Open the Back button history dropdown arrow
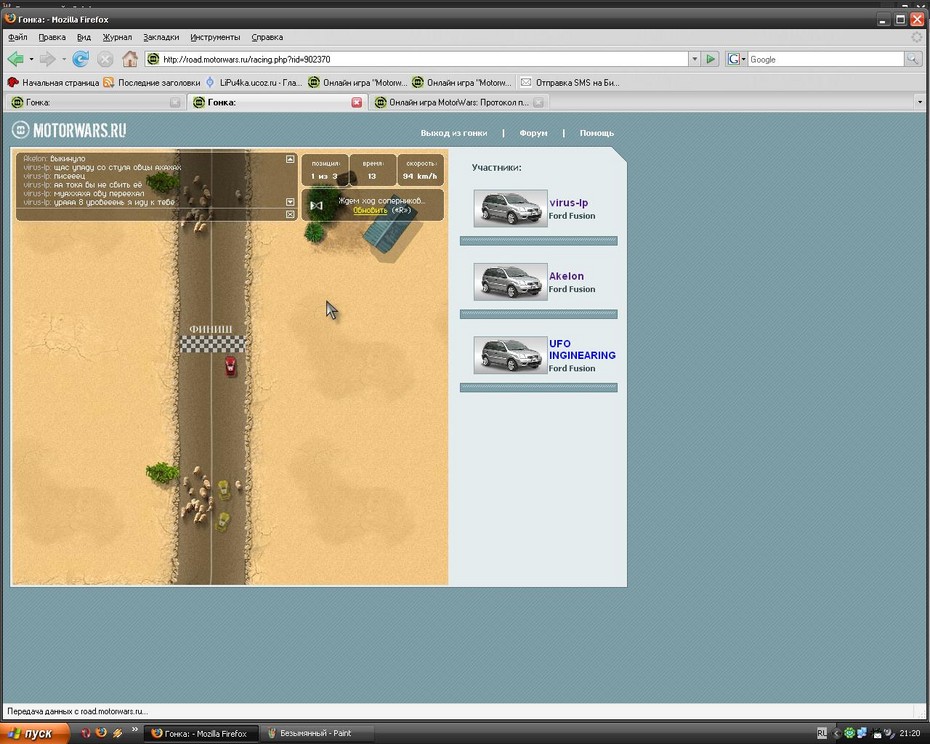Screen dimensions: 930x744 (x=31, y=59)
